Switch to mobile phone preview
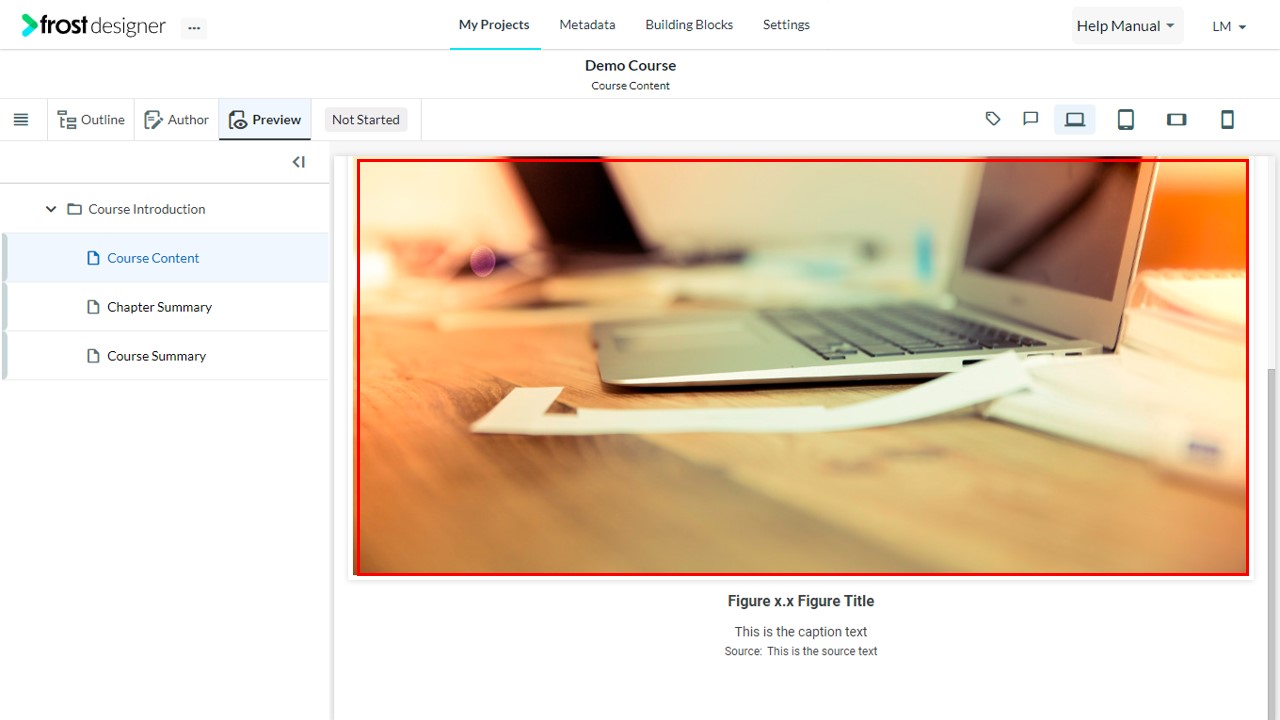 pyautogui.click(x=1227, y=119)
